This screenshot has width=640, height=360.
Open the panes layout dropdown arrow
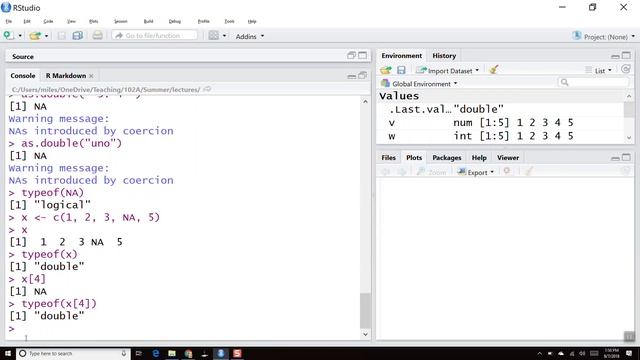point(224,36)
